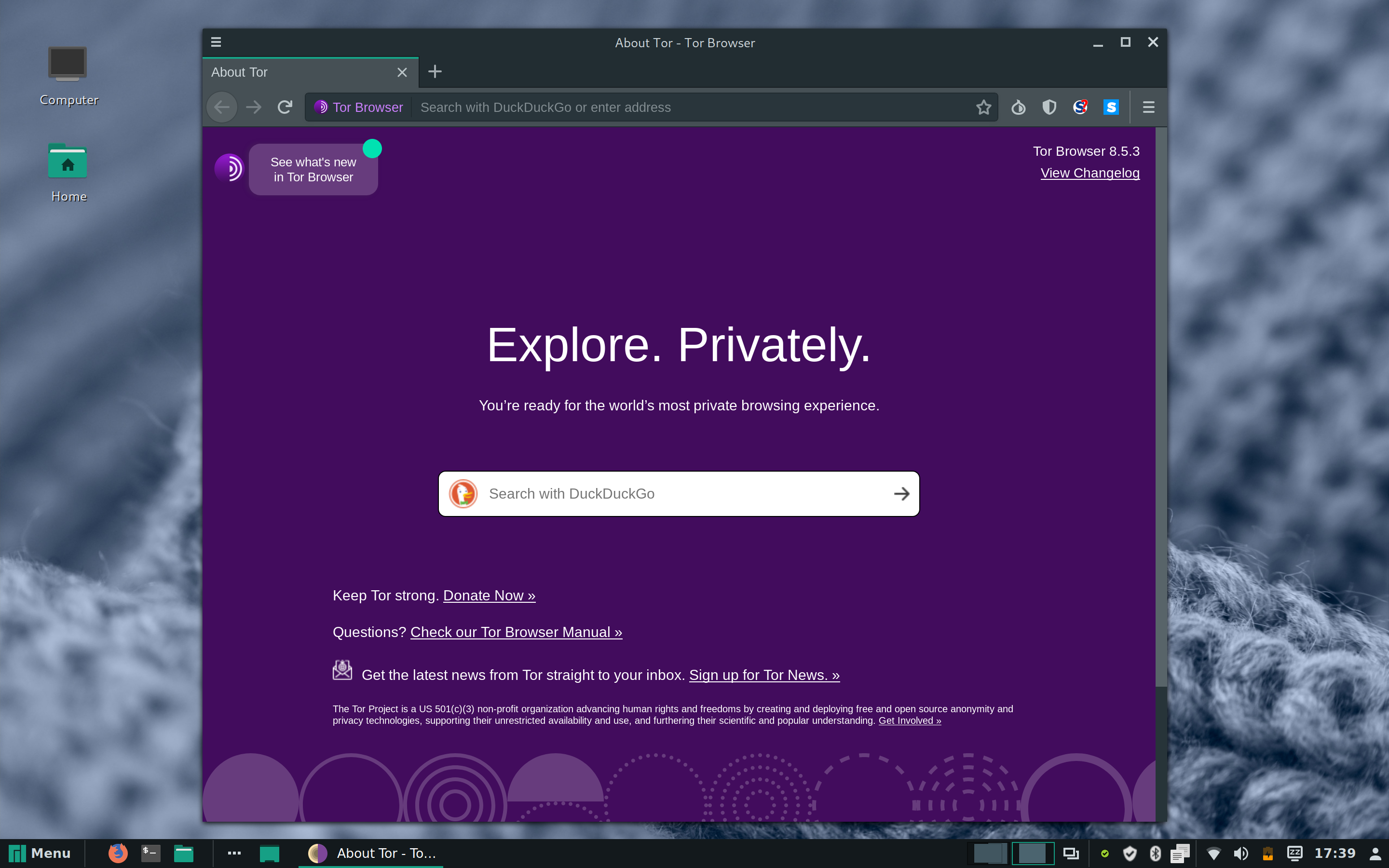Switch to the About Tor taskbar window button
Viewport: 1389px width, 868px height.
(372, 853)
